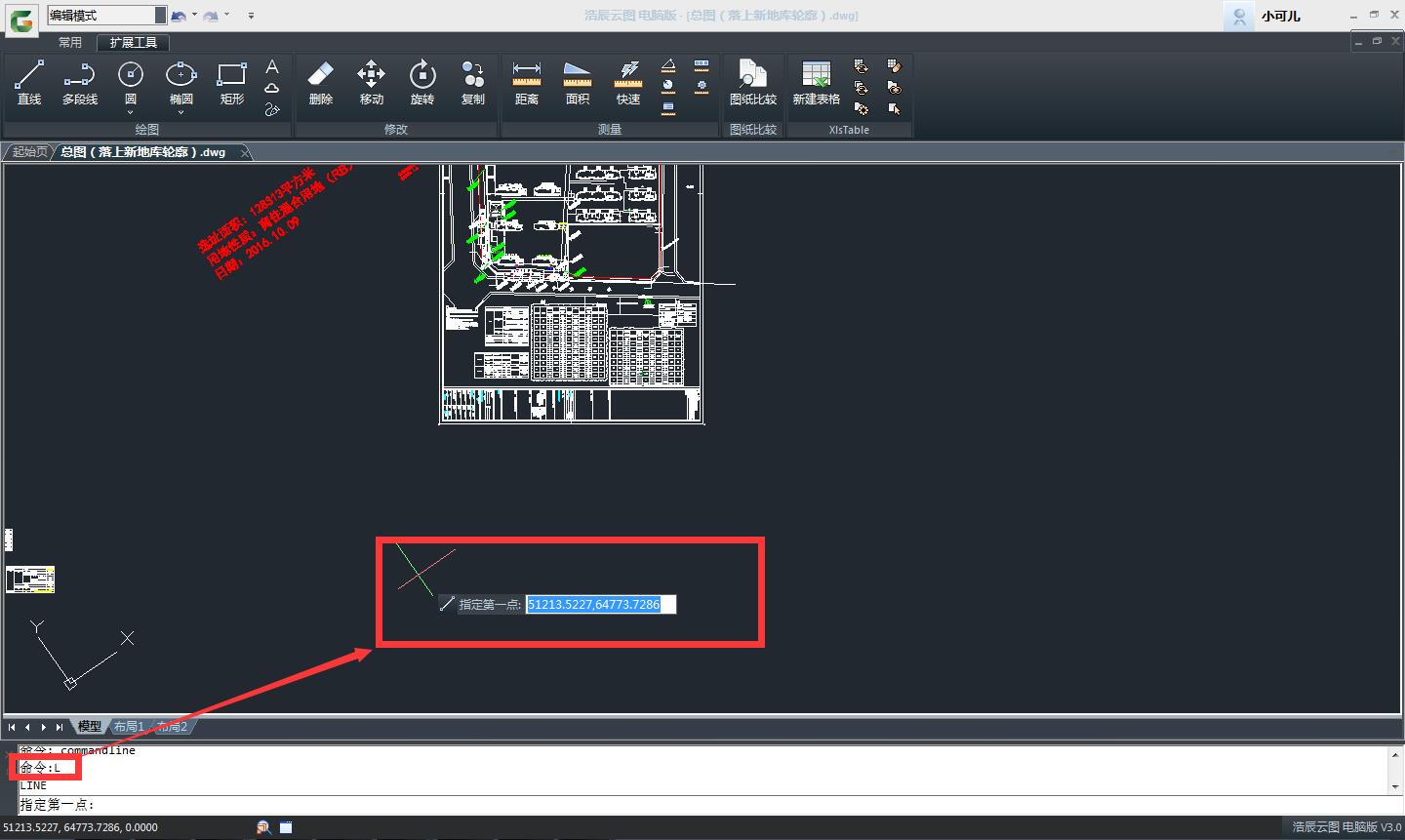Click the command history scrollbar down arrow
1405x840 pixels.
pyautogui.click(x=1395, y=785)
